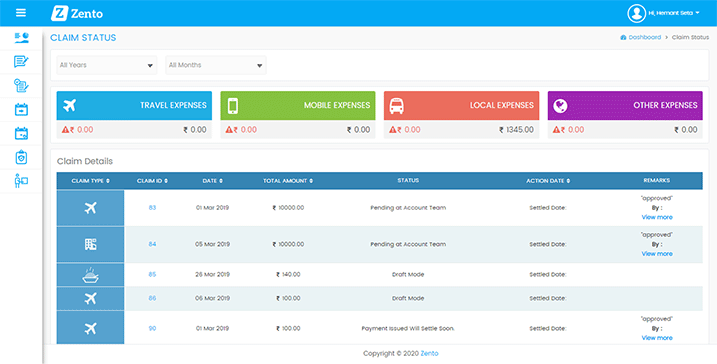This screenshot has height=364, width=717.
Task: Open claim ID 85 link
Action: [152, 274]
